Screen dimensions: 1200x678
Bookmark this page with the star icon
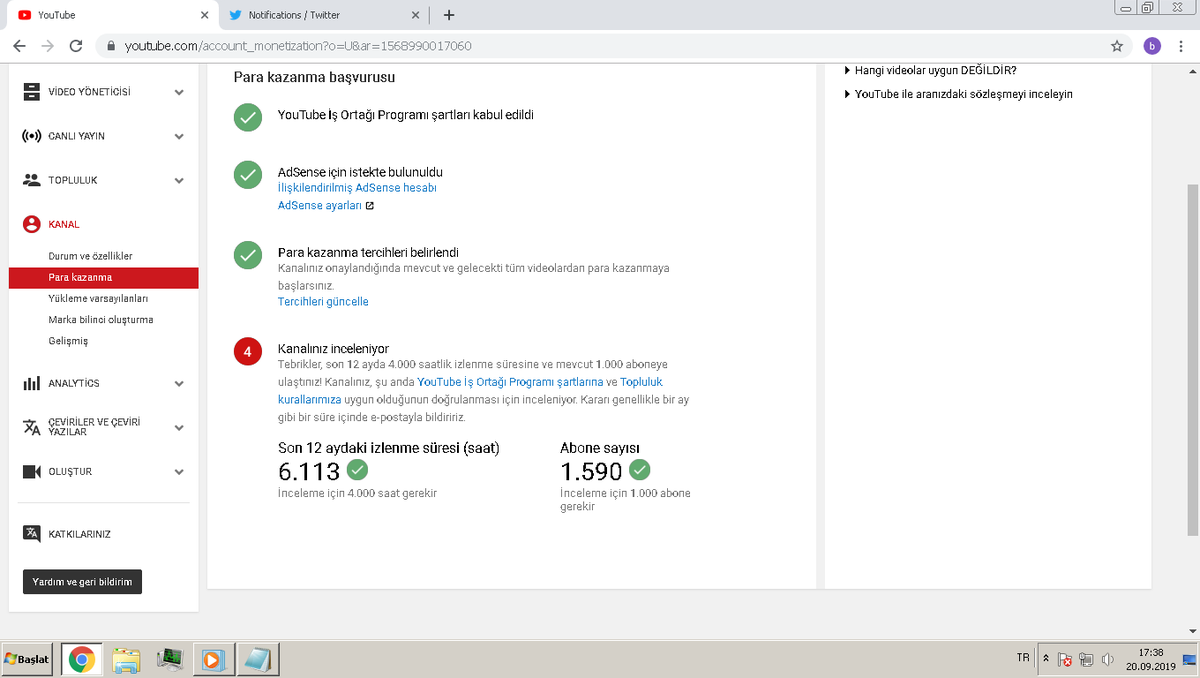pyautogui.click(x=1117, y=46)
